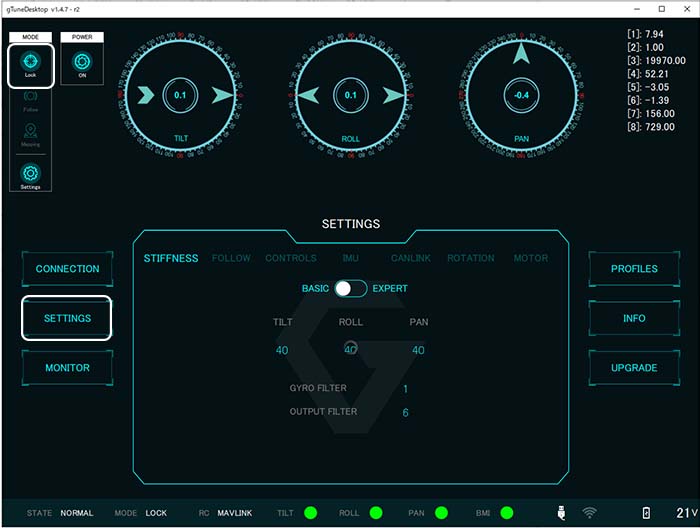Click the tilt angle dial center

point(180,95)
